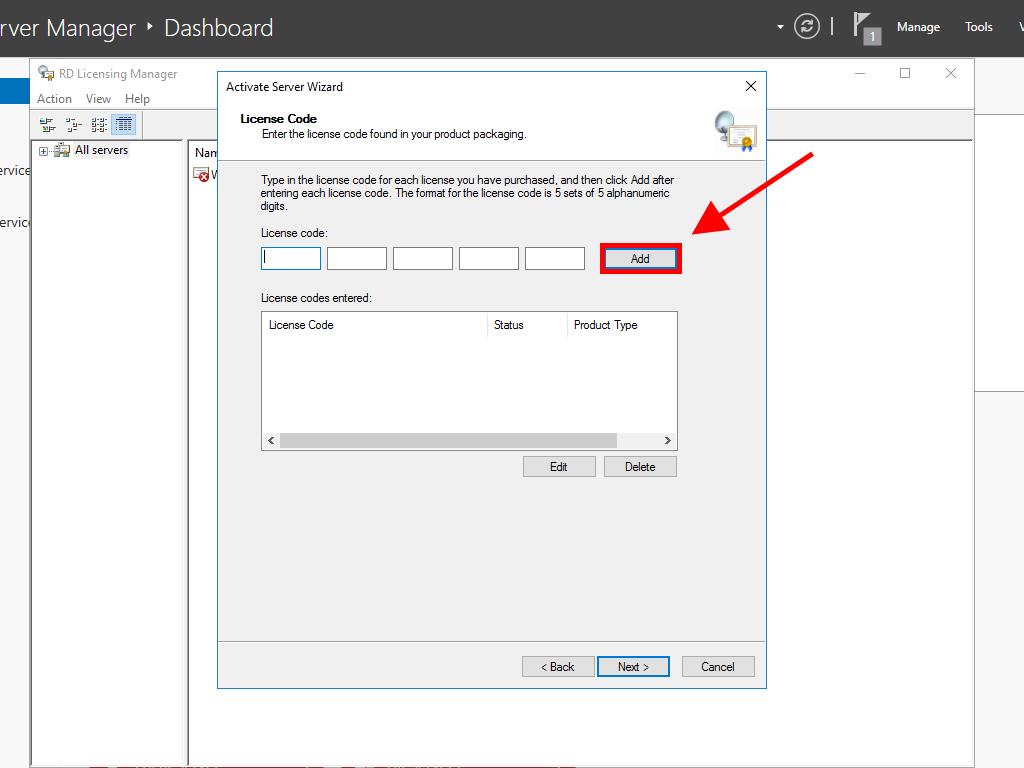Close the Activate Server Wizard dialog
The image size is (1024, 768).
[x=751, y=87]
